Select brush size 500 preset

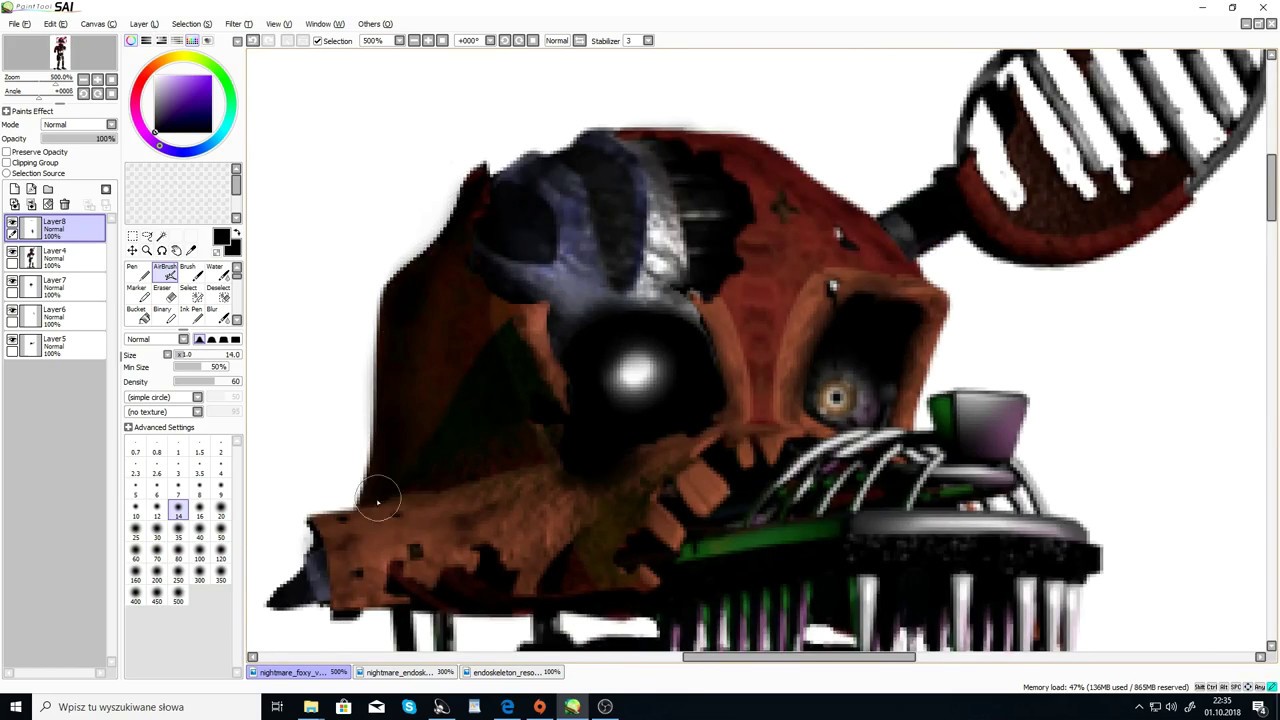click(178, 596)
